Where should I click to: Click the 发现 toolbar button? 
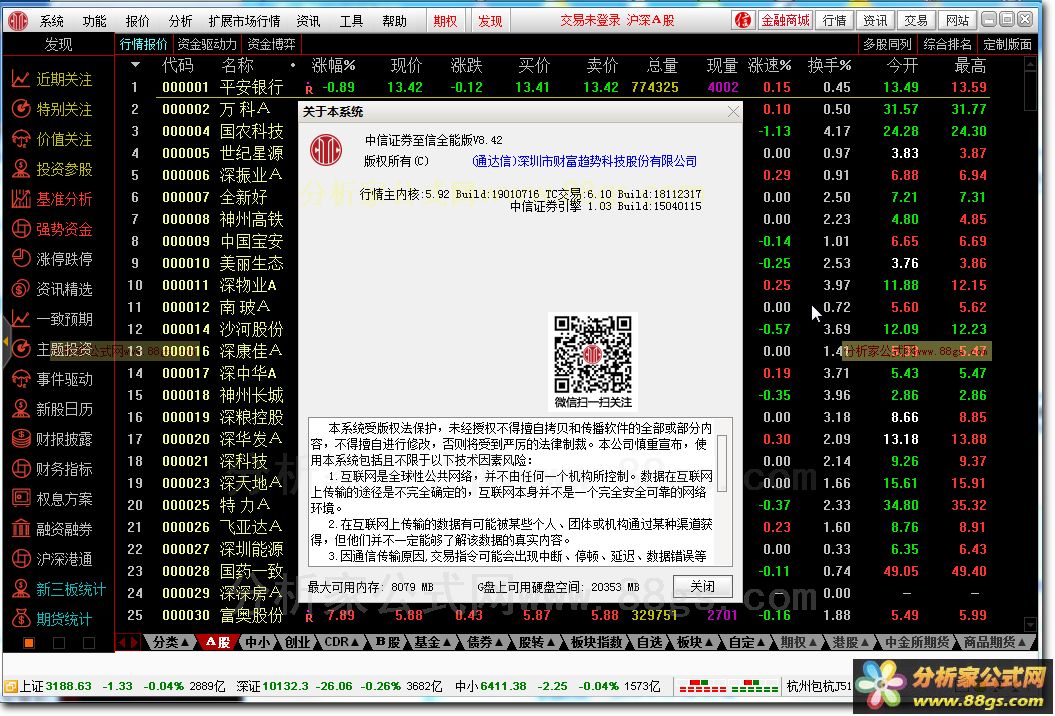(490, 21)
